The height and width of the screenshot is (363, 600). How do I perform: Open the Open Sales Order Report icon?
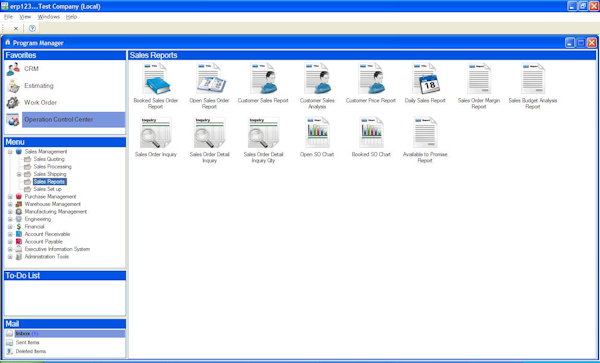210,79
